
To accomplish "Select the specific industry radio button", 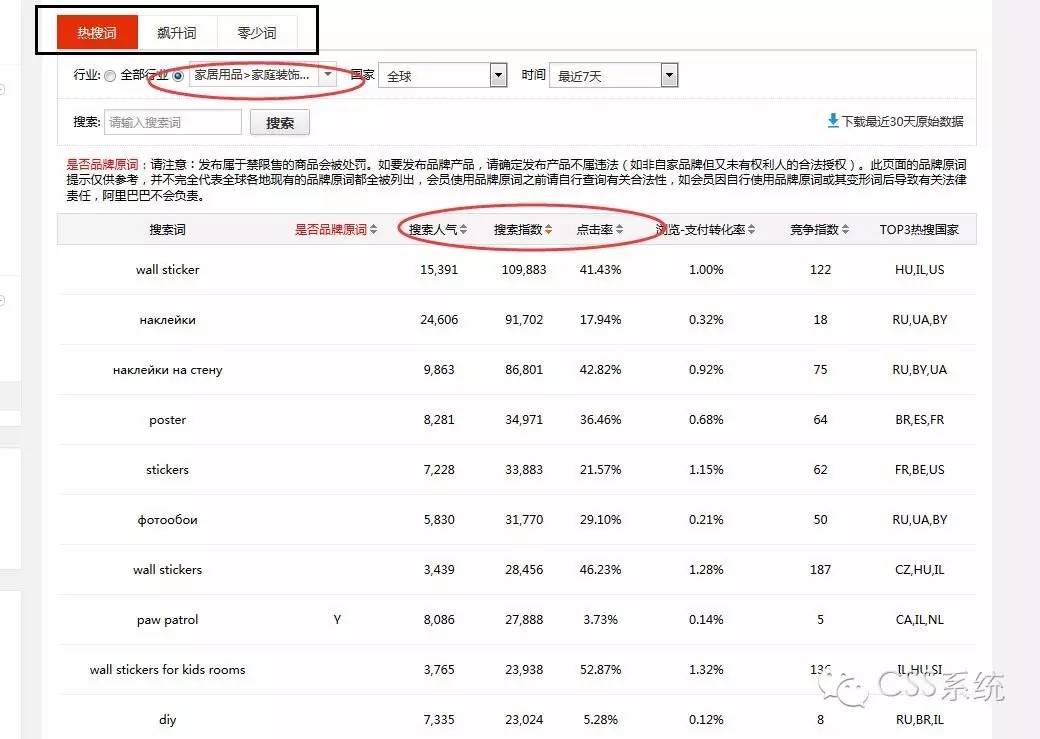I will [178, 76].
